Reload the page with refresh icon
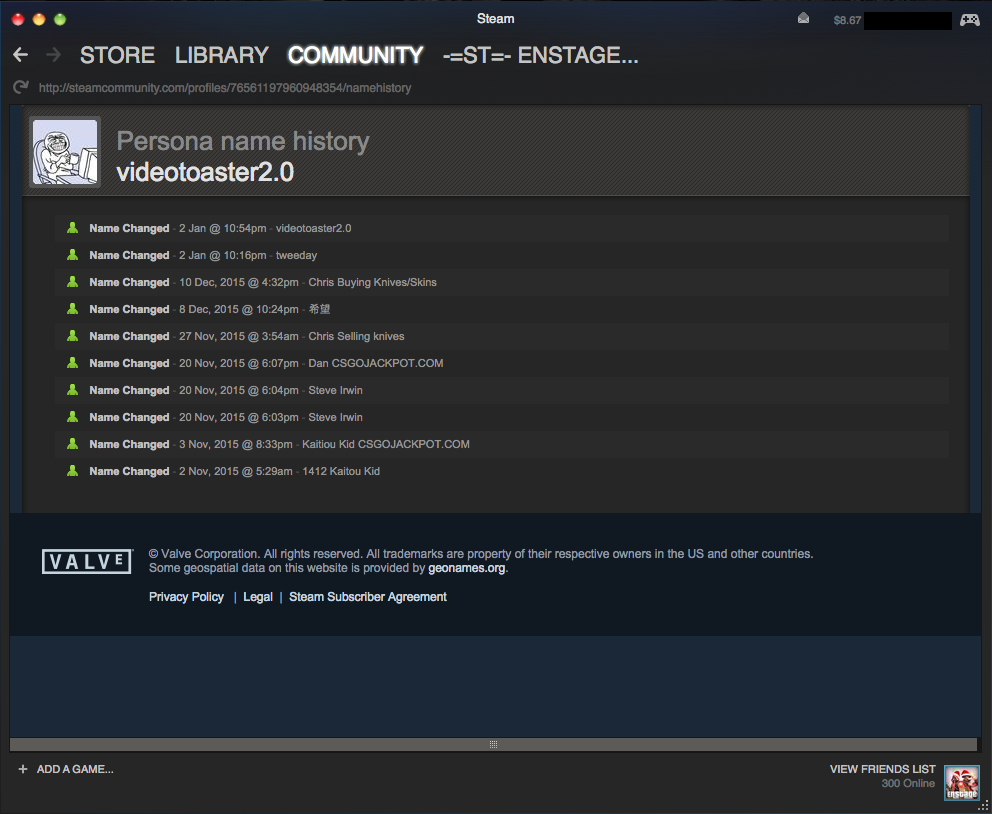The height and width of the screenshot is (814, 992). pos(21,88)
